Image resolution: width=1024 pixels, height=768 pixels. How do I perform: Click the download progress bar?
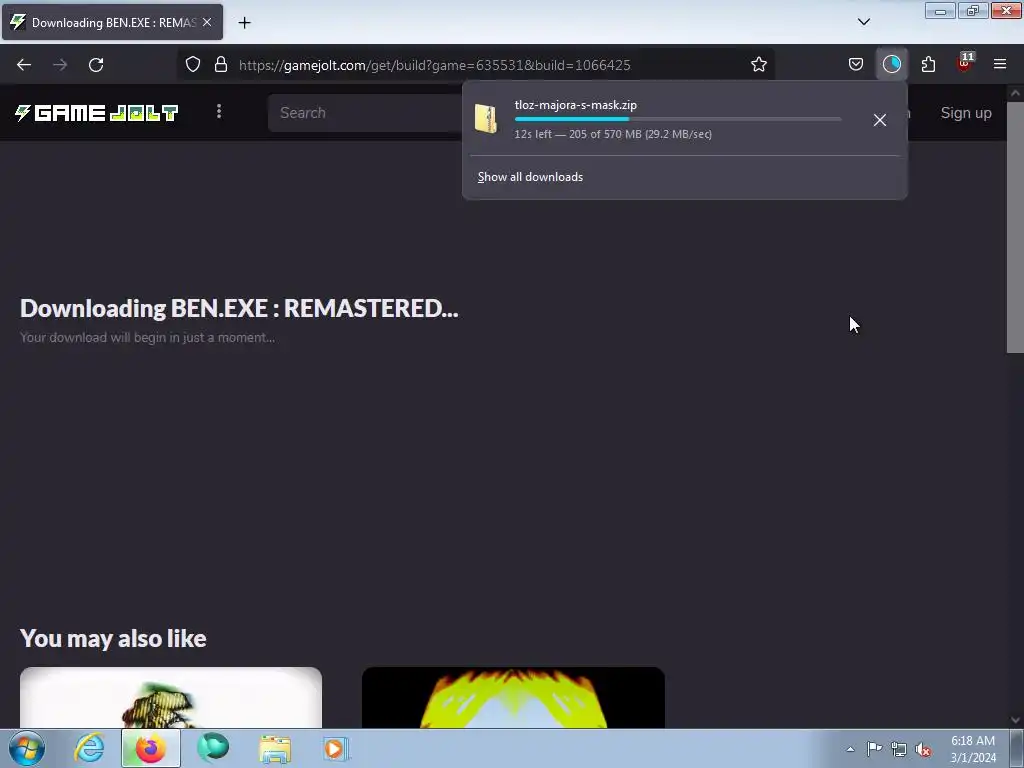coord(678,119)
